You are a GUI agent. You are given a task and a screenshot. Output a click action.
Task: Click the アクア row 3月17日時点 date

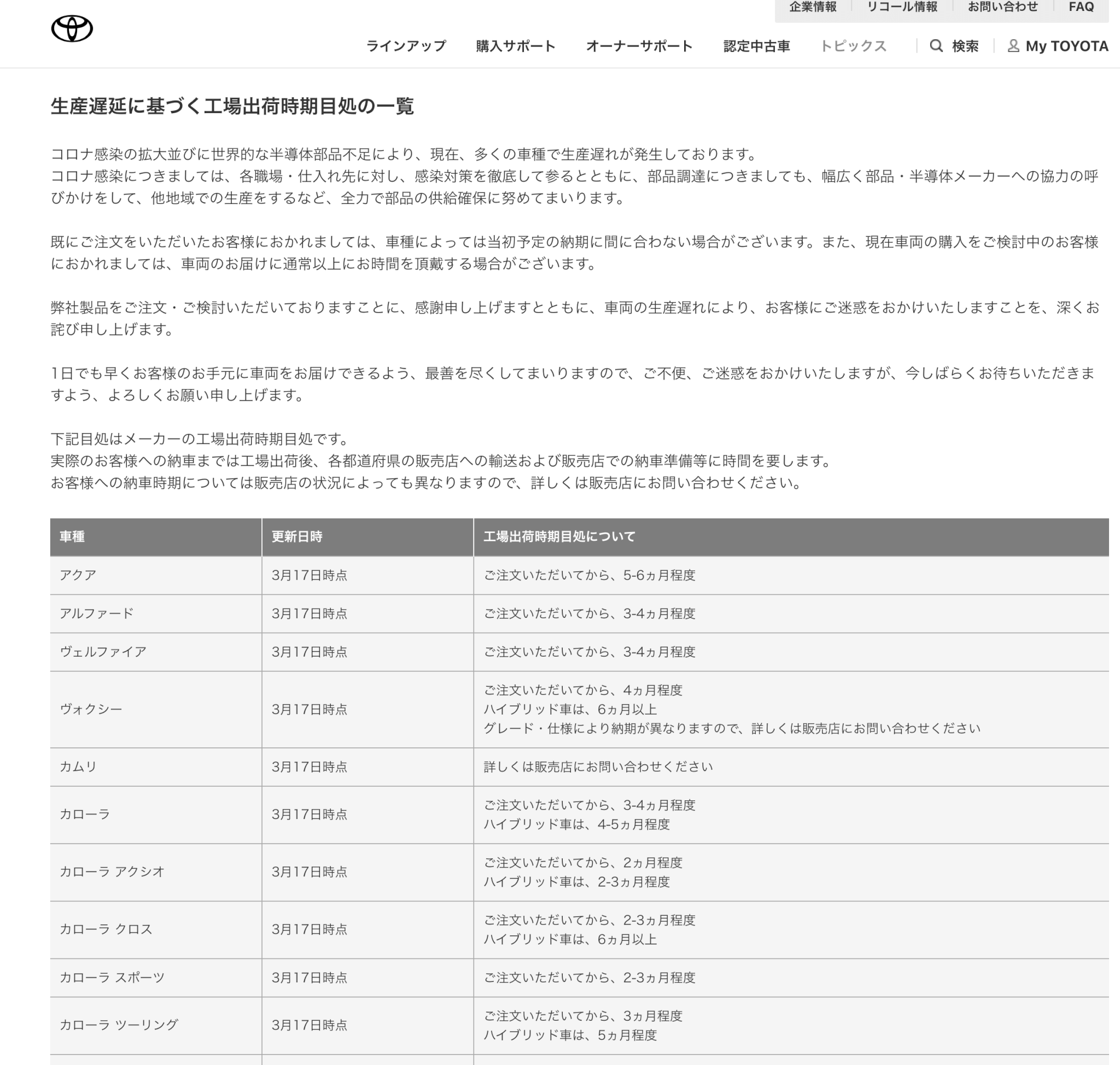click(x=310, y=575)
